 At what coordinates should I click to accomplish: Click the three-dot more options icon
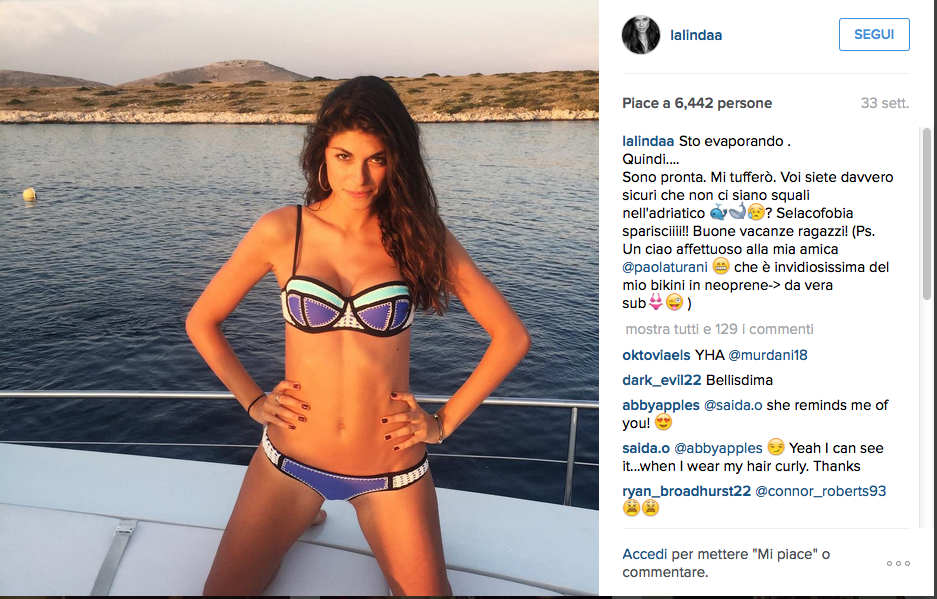tap(898, 563)
